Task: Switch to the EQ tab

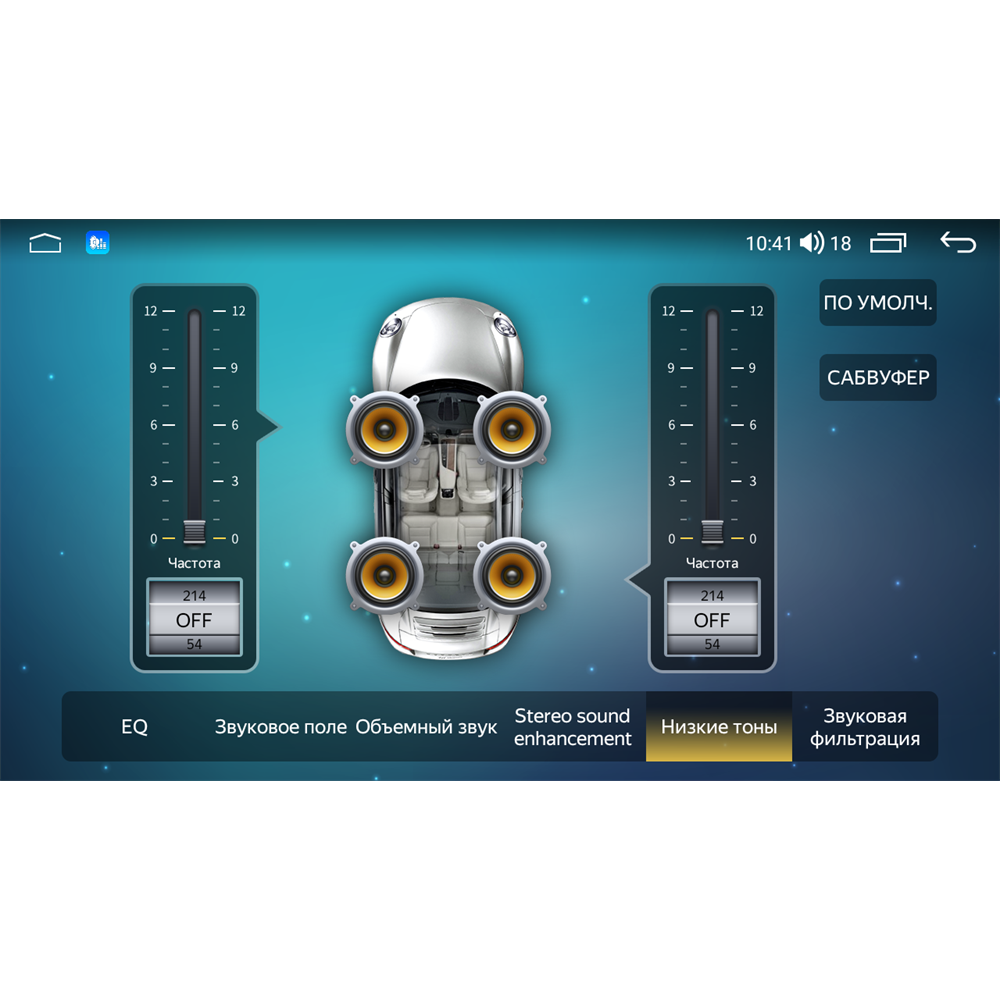Action: [135, 726]
